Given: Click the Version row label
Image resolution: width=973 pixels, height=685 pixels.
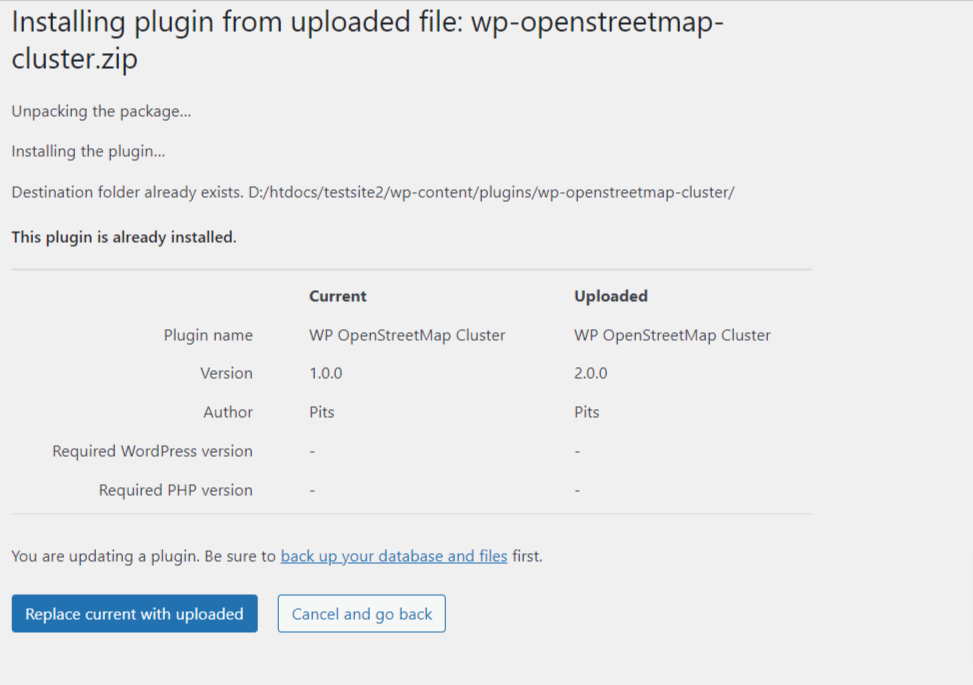Looking at the screenshot, I should coord(226,373).
